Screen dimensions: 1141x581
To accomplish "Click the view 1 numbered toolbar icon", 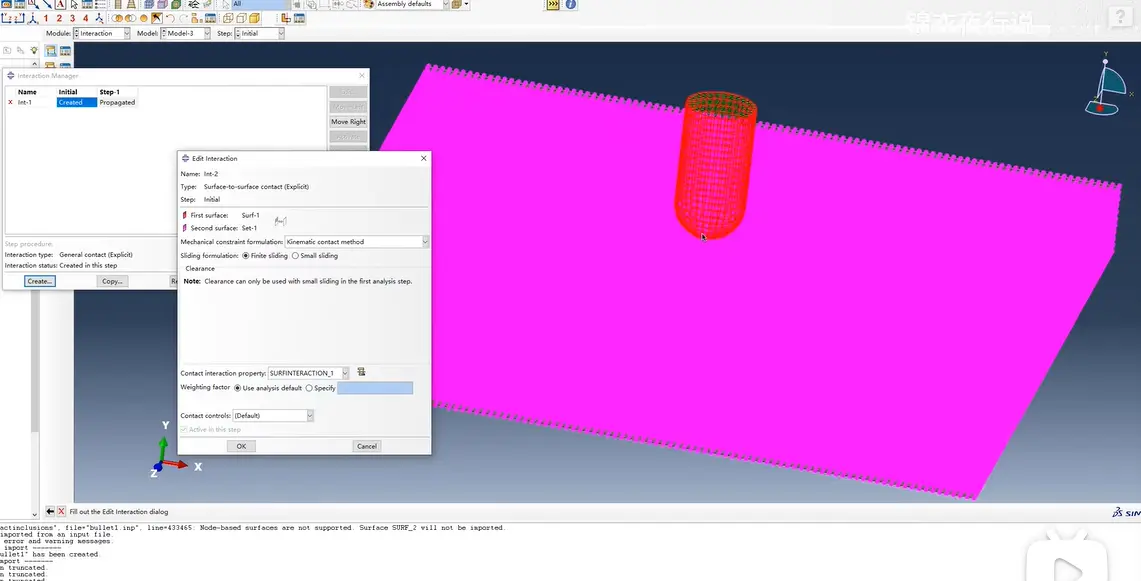I will tap(46, 18).
